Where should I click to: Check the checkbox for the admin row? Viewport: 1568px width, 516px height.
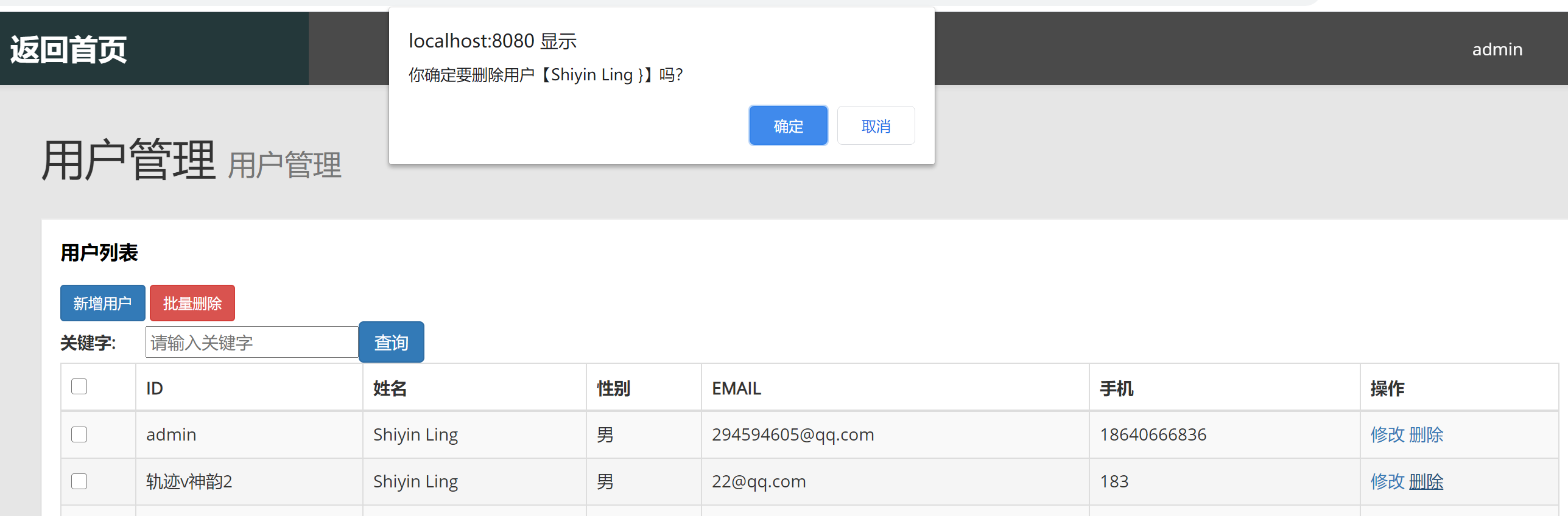point(79,434)
